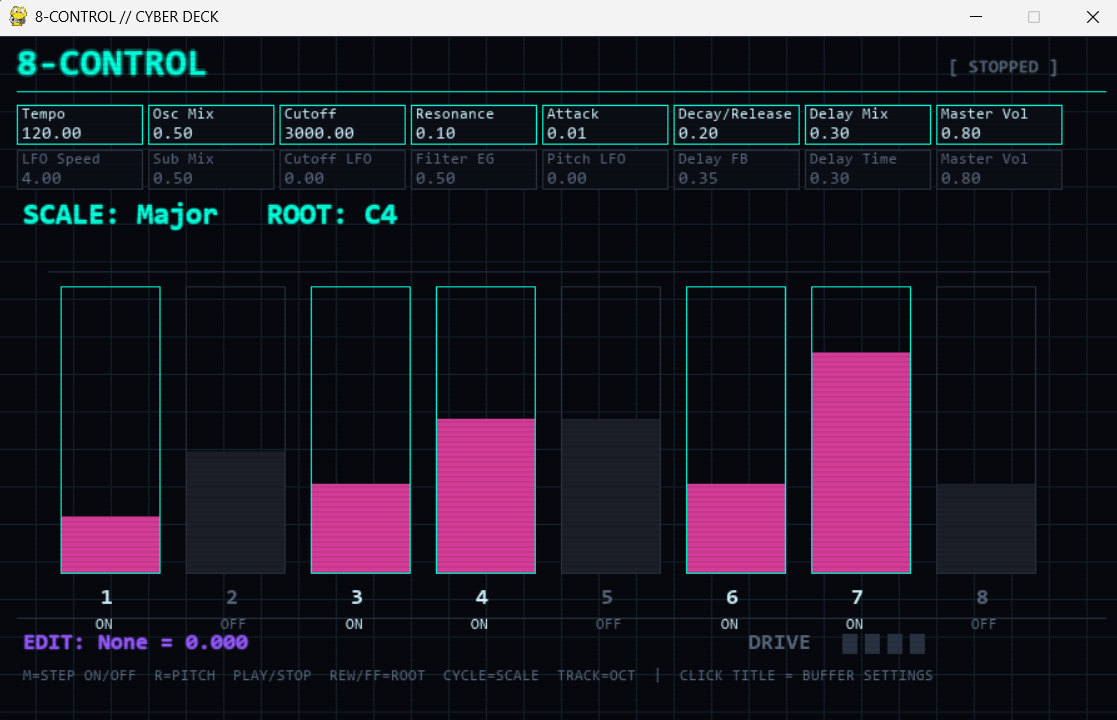Select the Delay Mix parameter box
Viewport: 1117px width, 720px height.
pos(868,125)
